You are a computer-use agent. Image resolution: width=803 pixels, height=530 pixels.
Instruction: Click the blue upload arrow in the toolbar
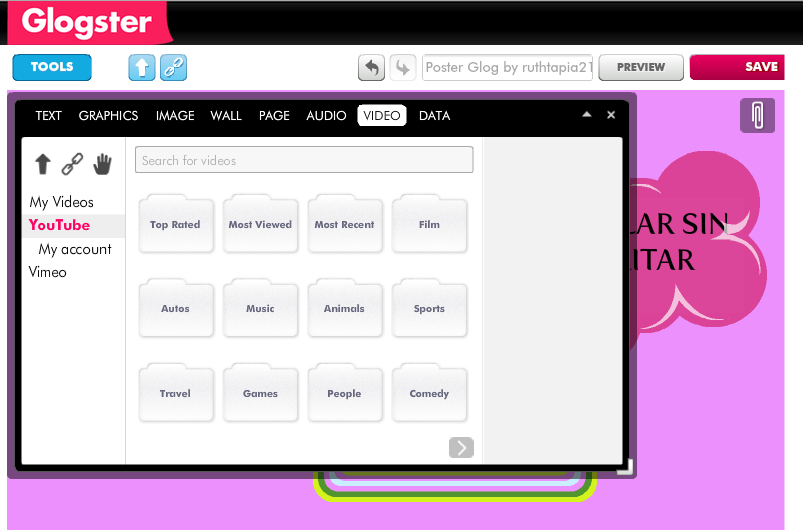coord(142,68)
